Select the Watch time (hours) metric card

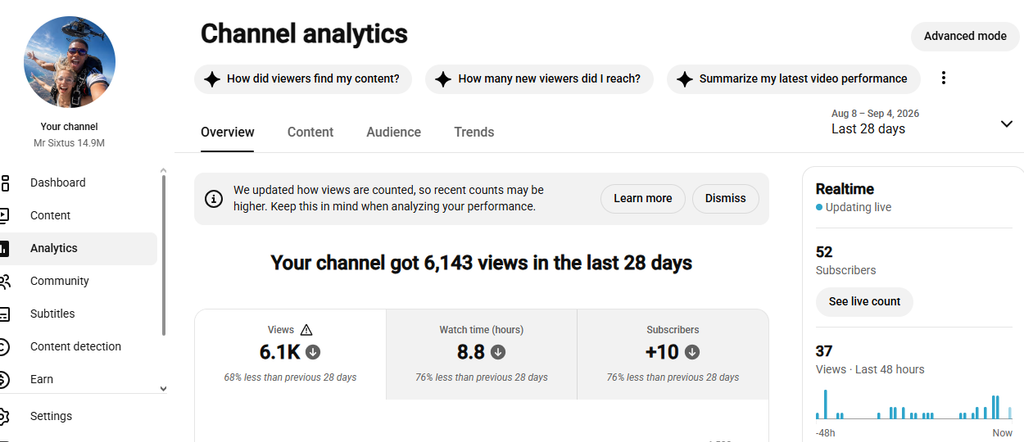[481, 354]
